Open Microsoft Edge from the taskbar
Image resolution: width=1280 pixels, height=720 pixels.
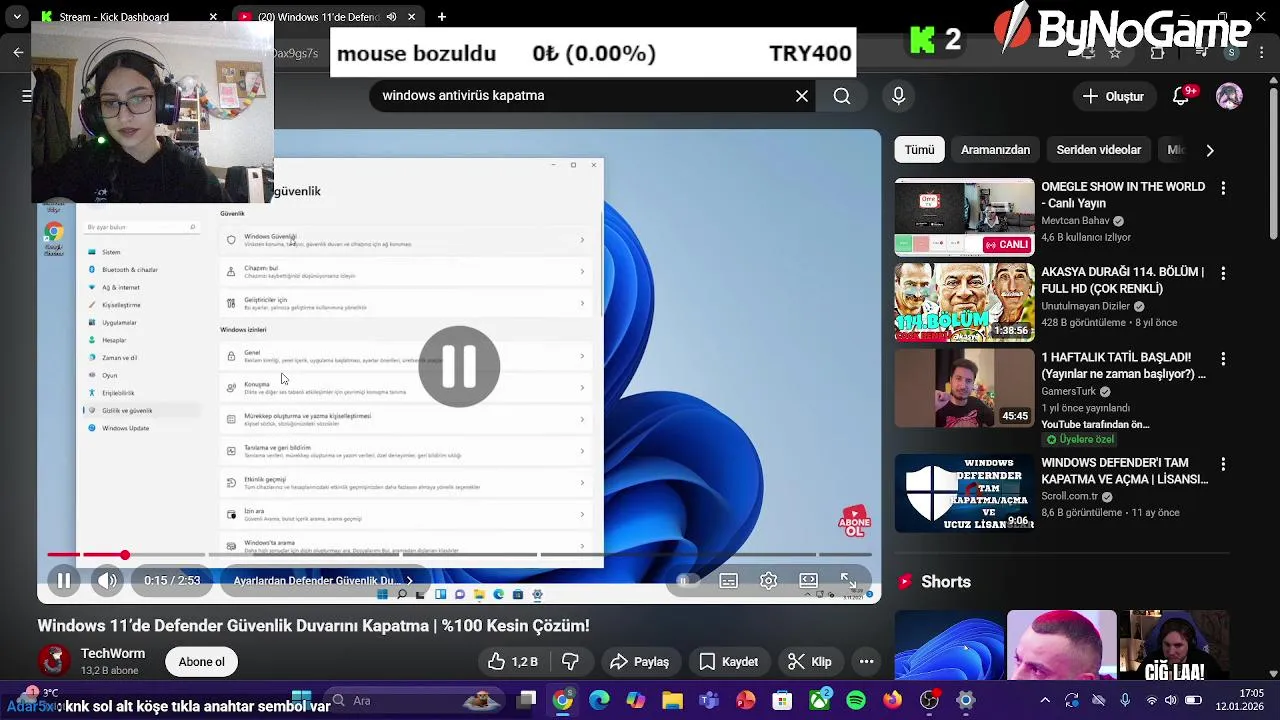pos(599,700)
